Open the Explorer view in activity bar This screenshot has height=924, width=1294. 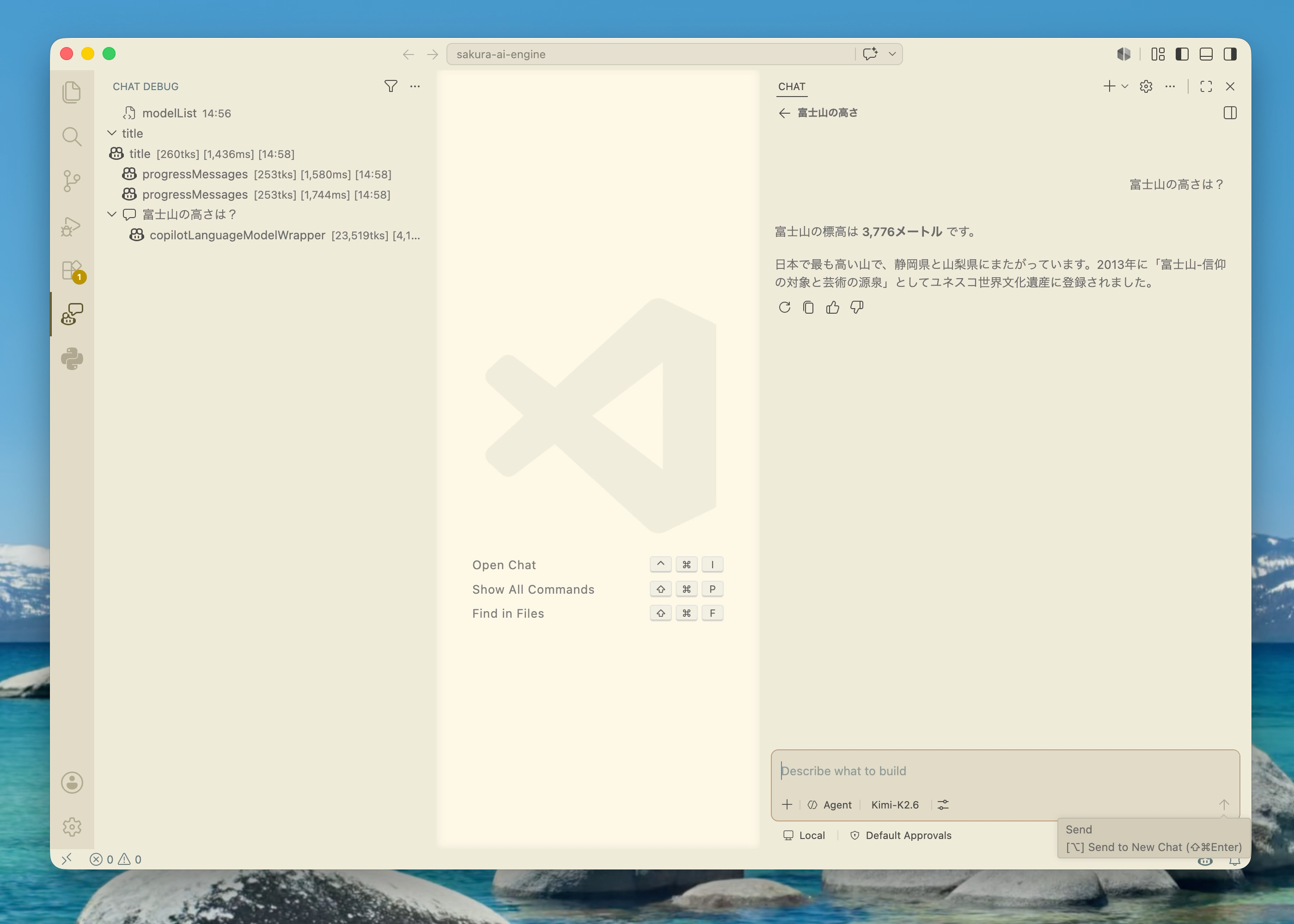pos(72,92)
